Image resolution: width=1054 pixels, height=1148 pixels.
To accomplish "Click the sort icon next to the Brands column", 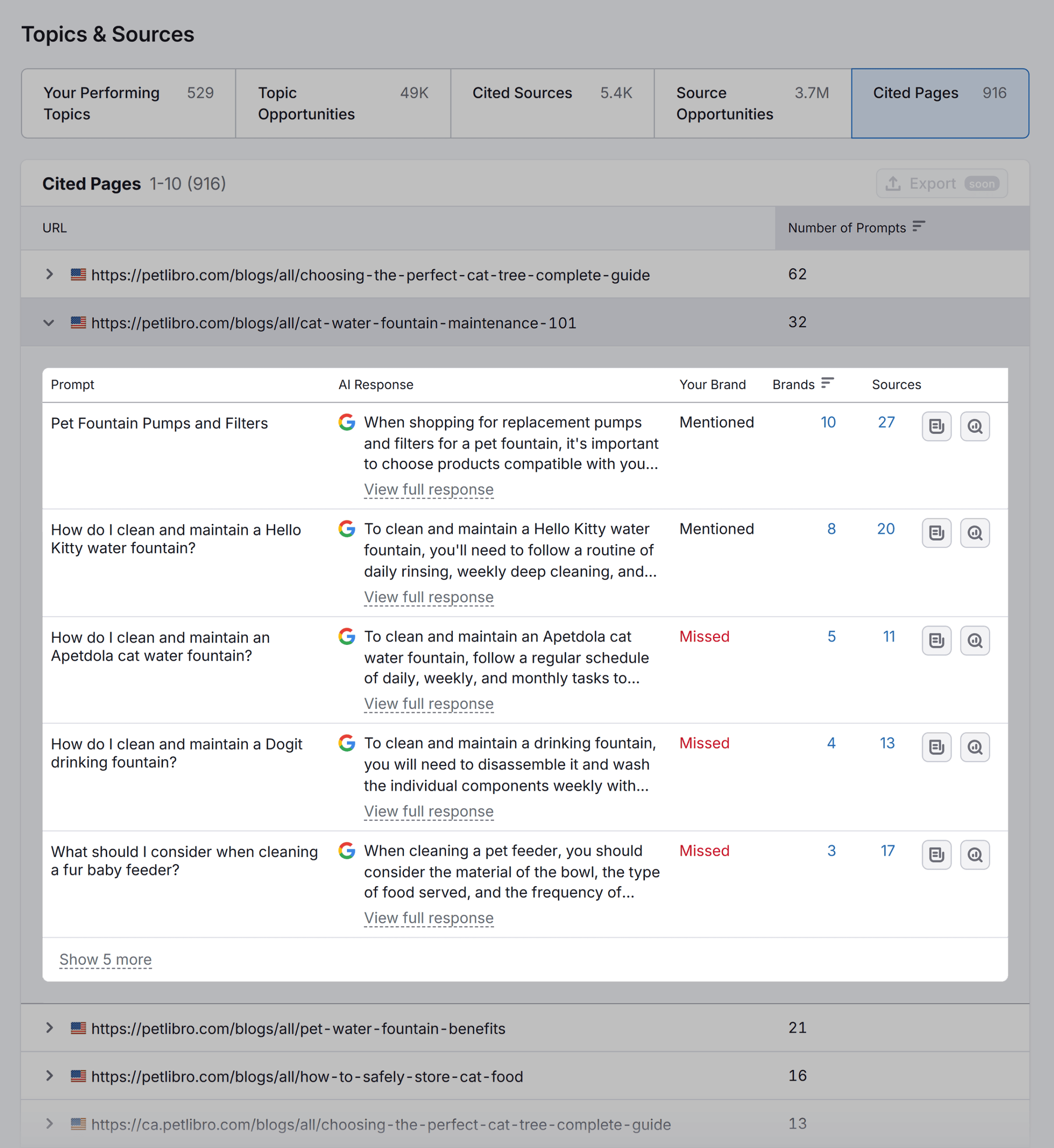I will 828,383.
